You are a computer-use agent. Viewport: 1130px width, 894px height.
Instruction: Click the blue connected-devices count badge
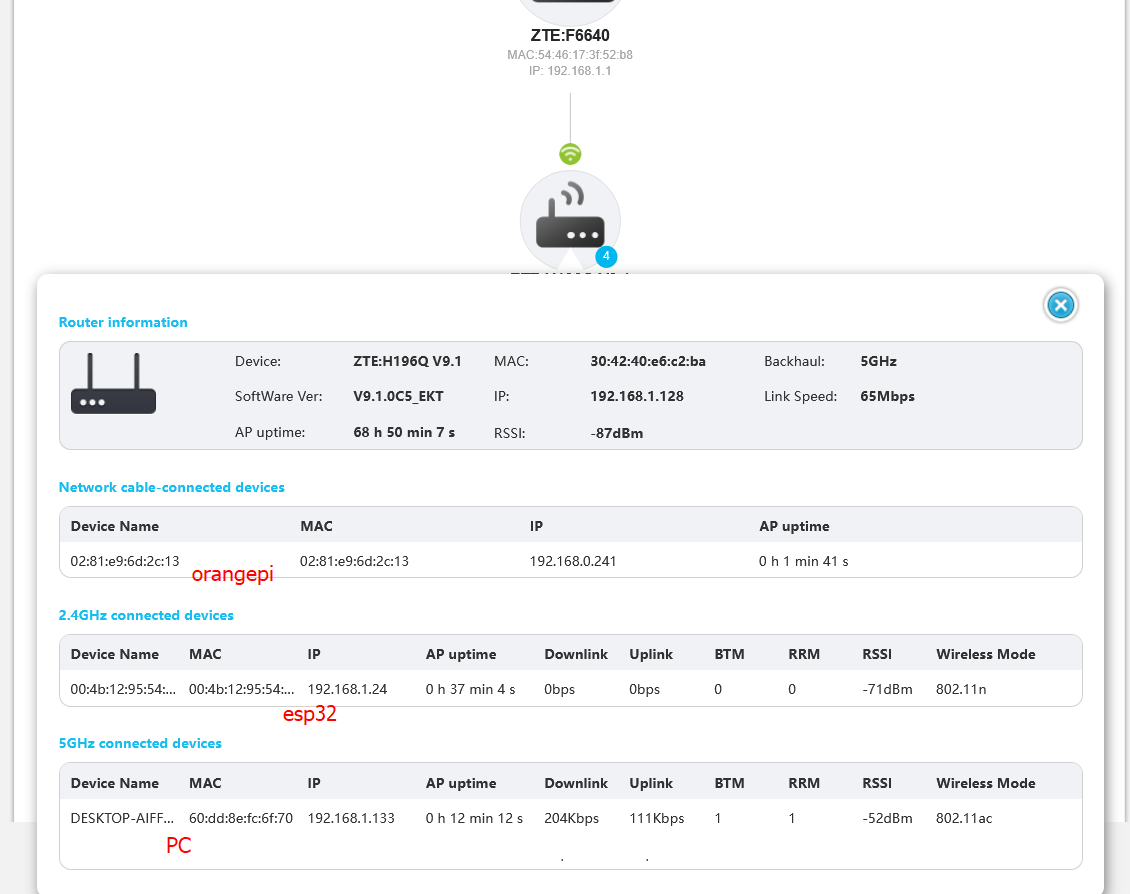[x=606, y=256]
